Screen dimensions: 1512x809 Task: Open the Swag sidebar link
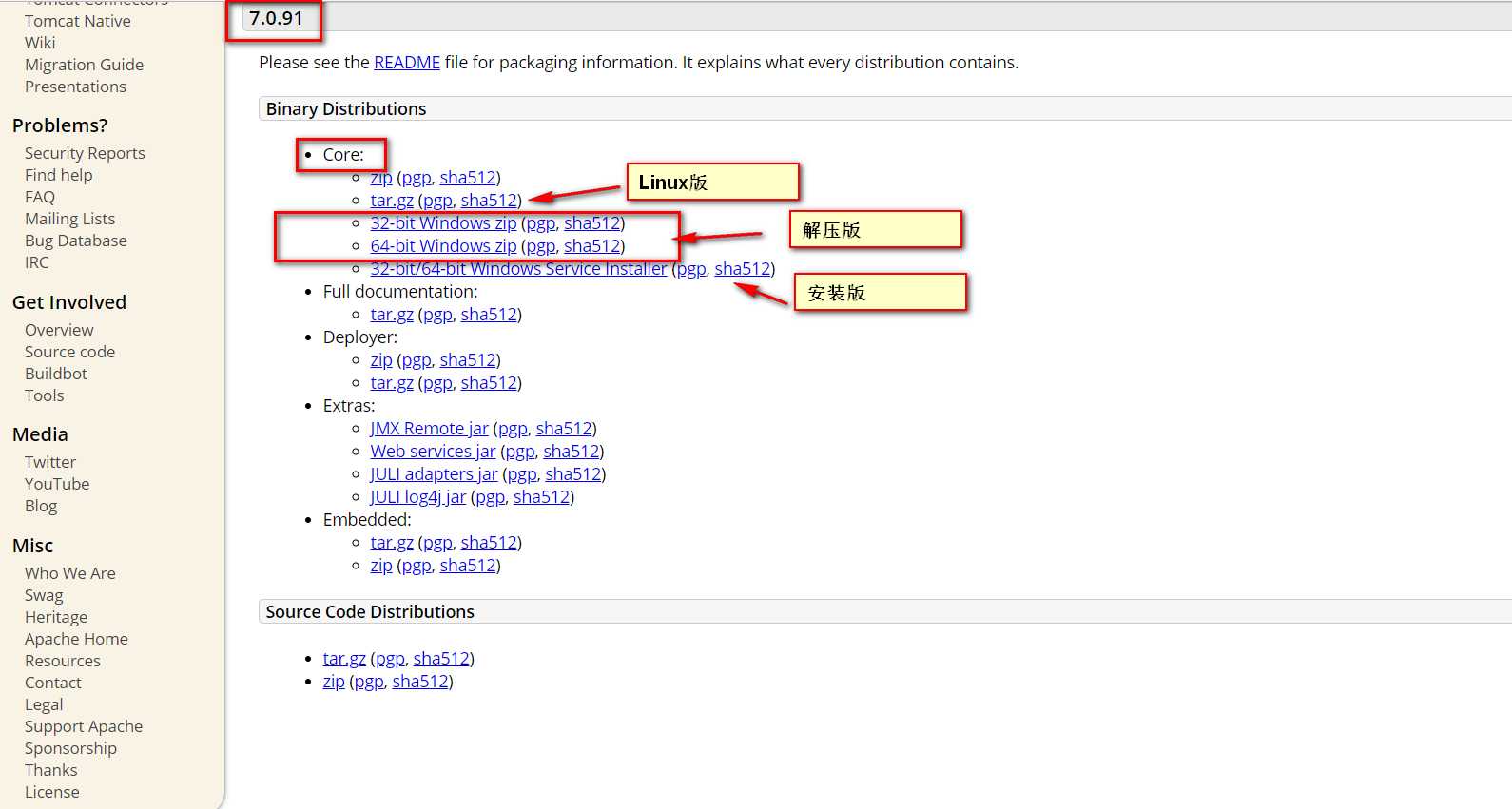(44, 595)
